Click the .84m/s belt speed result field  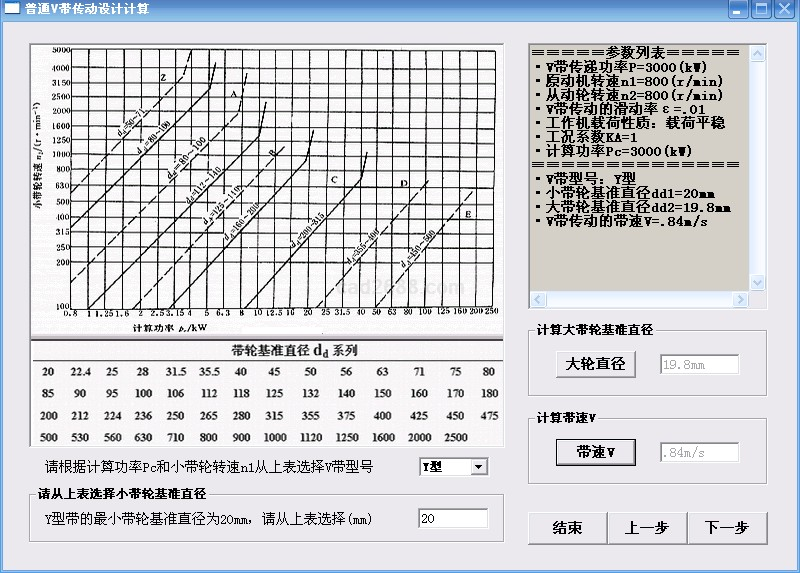pyautogui.click(x=697, y=452)
